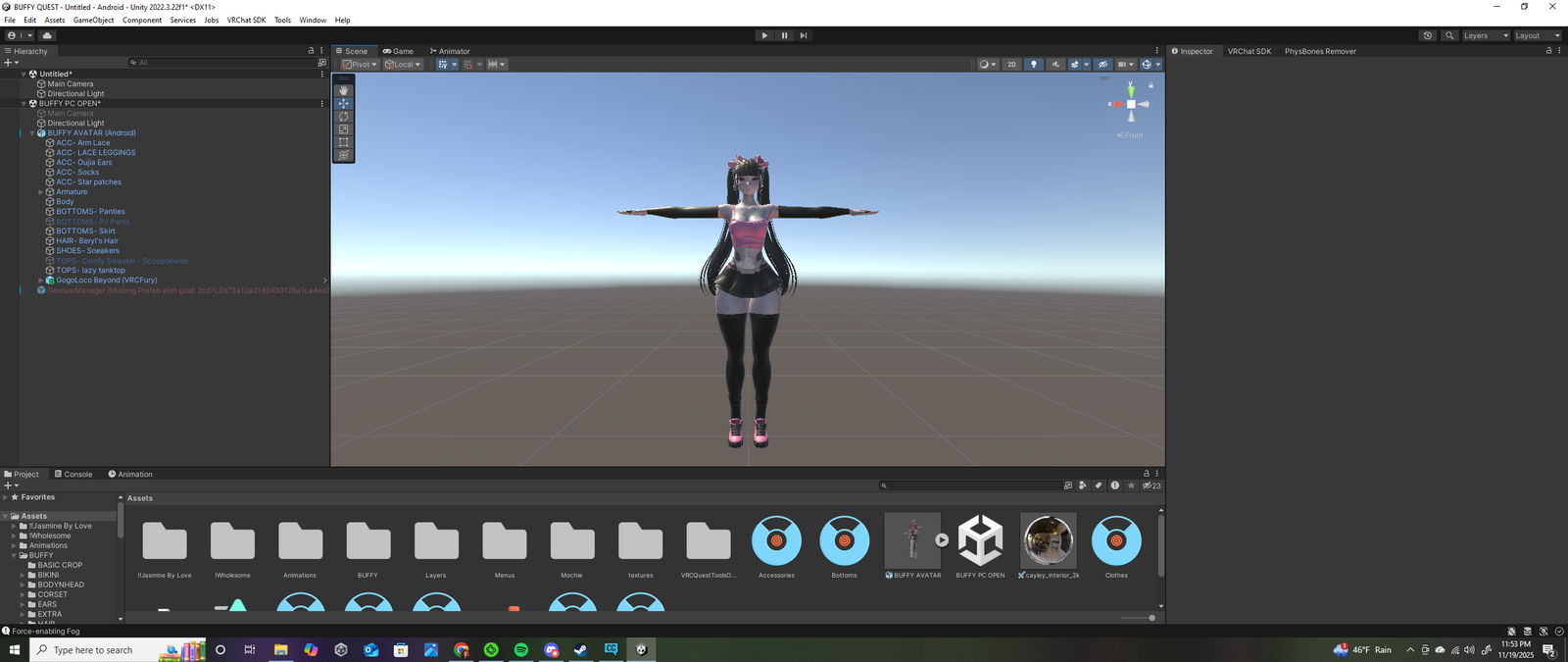
Task: Select the Rect transform tool
Action: coord(343,142)
